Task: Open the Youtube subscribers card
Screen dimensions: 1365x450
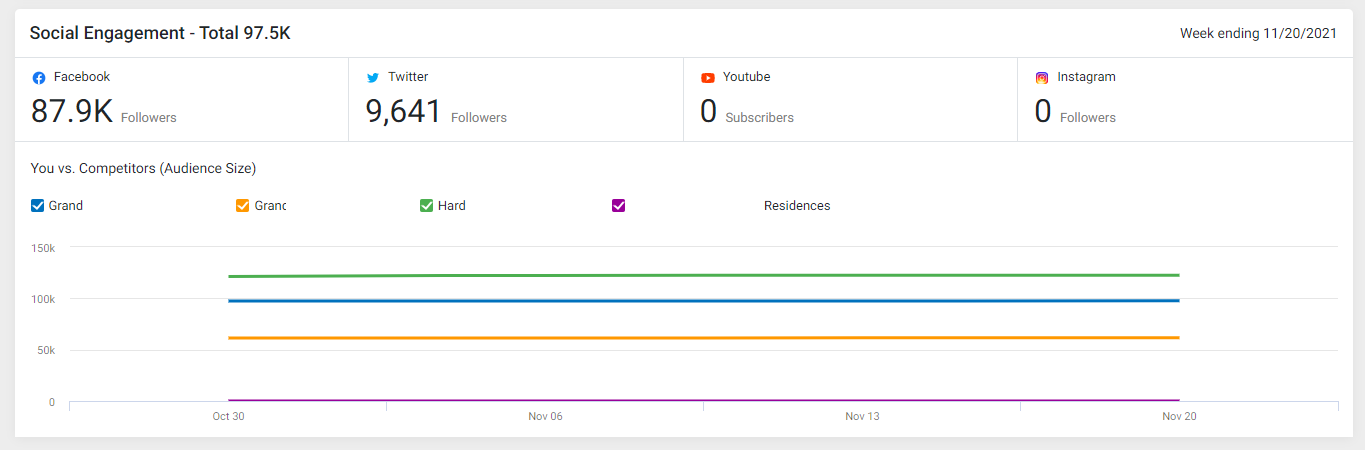Action: pyautogui.click(x=851, y=99)
